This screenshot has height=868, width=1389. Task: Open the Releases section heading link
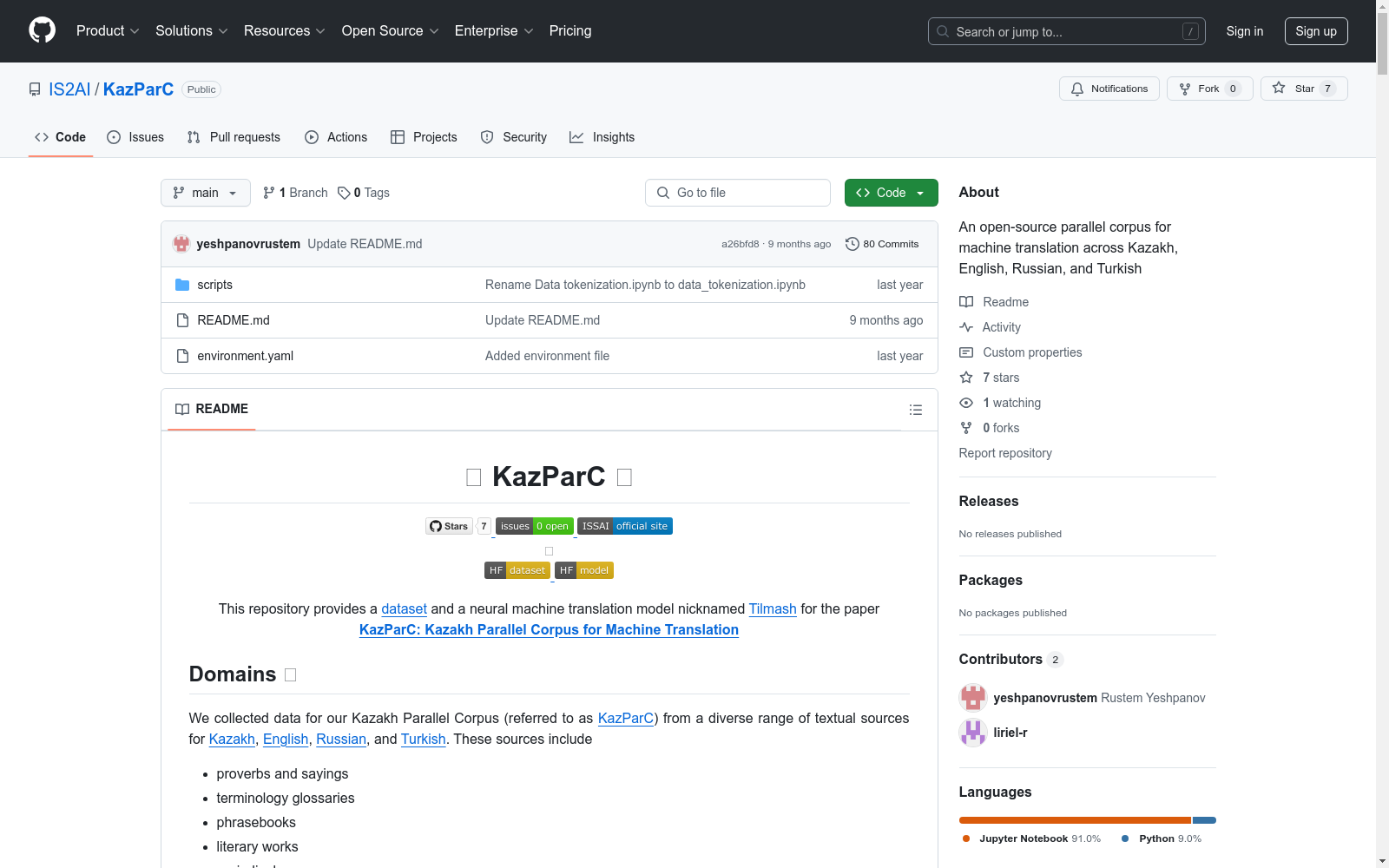(x=989, y=501)
